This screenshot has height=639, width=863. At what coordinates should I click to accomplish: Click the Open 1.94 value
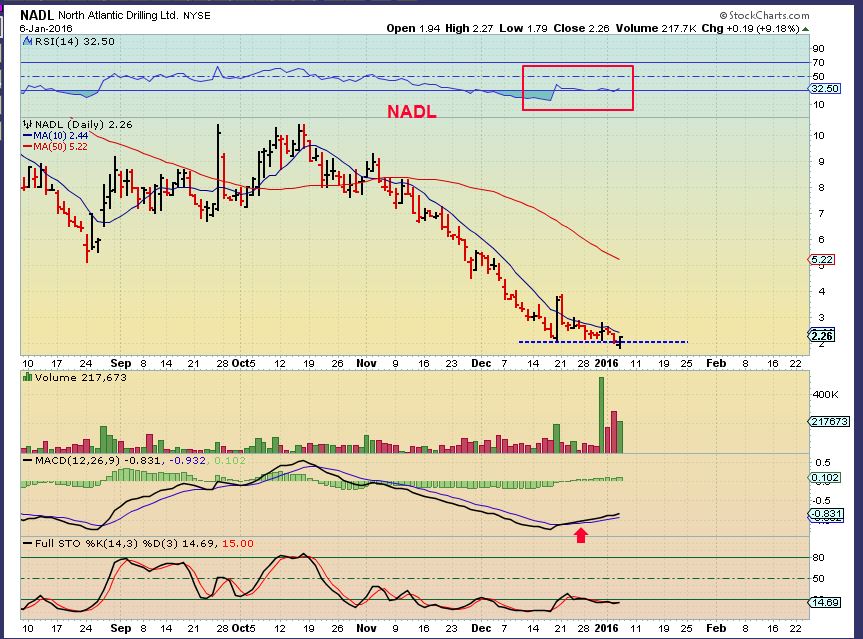click(413, 29)
